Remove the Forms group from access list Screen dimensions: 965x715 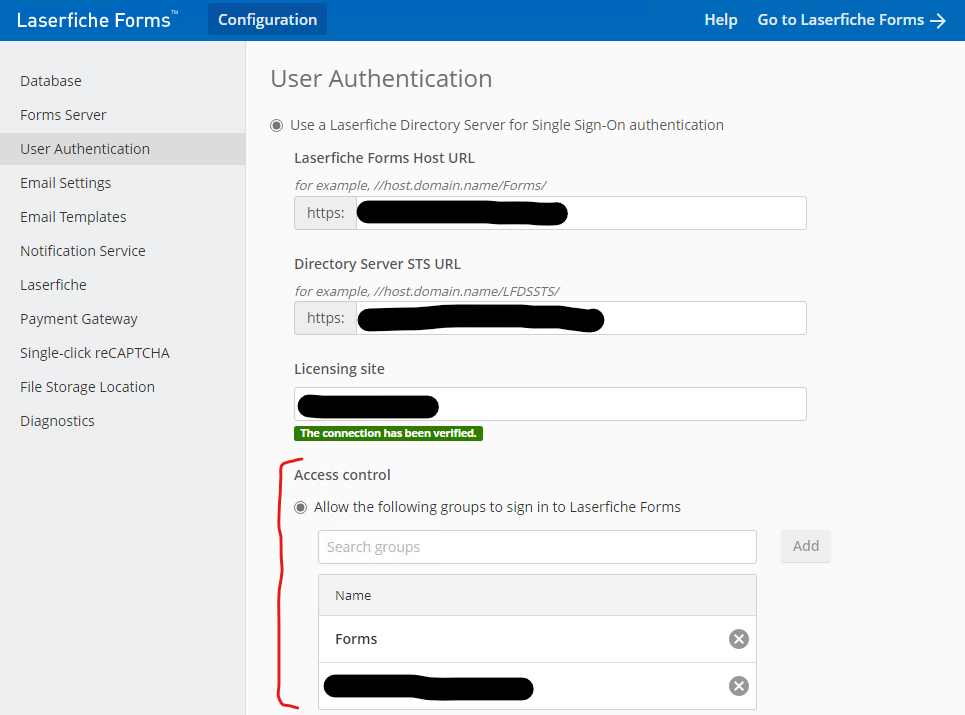coord(739,639)
